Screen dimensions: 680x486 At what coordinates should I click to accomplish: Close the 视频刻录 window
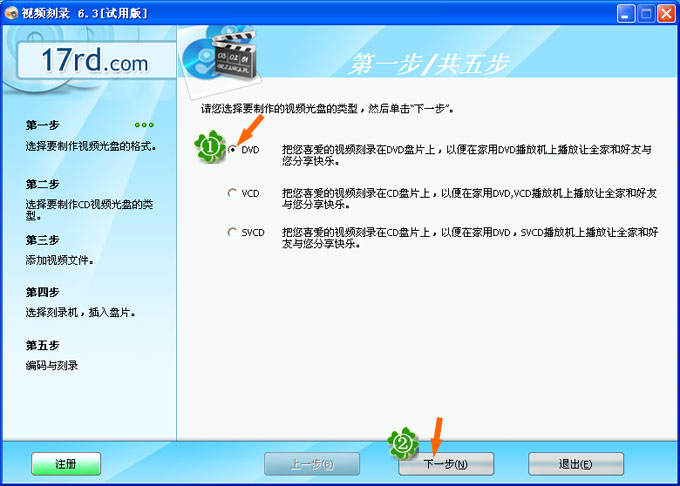click(x=666, y=13)
